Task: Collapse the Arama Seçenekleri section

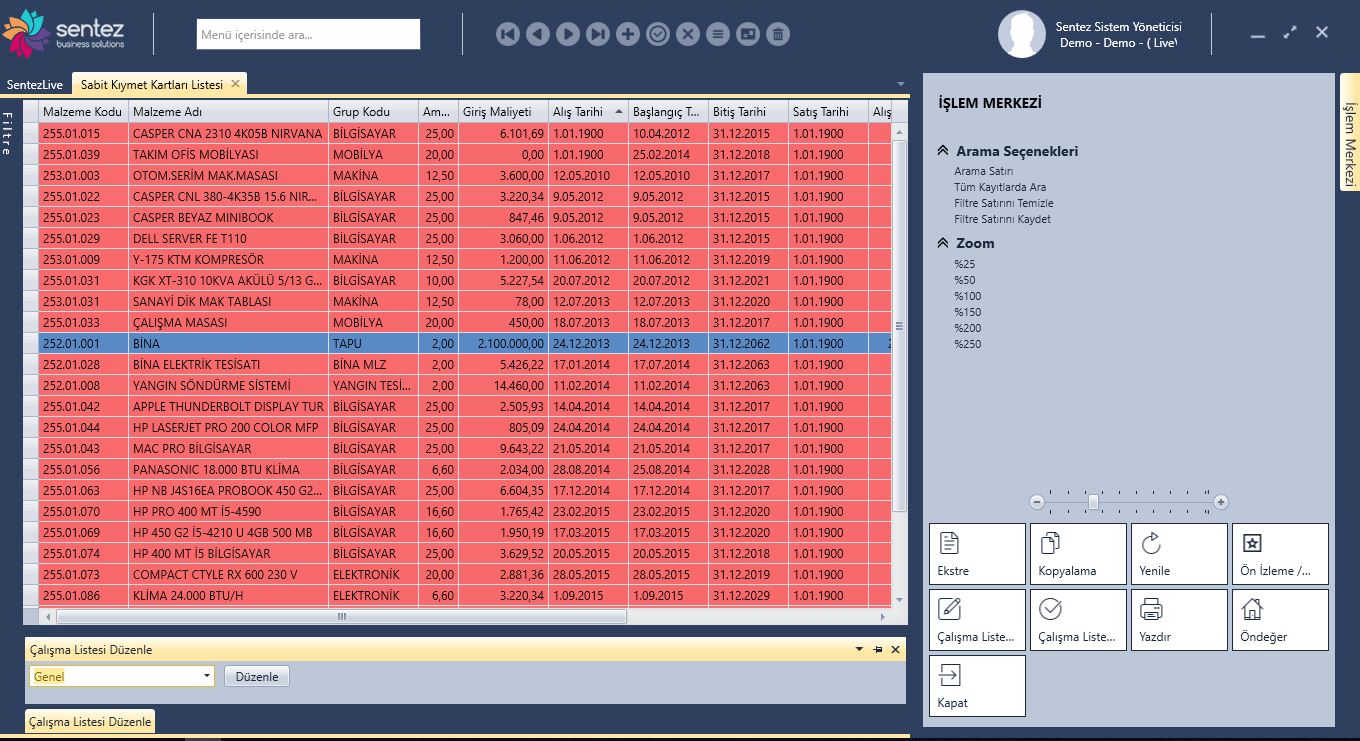Action: (x=943, y=151)
